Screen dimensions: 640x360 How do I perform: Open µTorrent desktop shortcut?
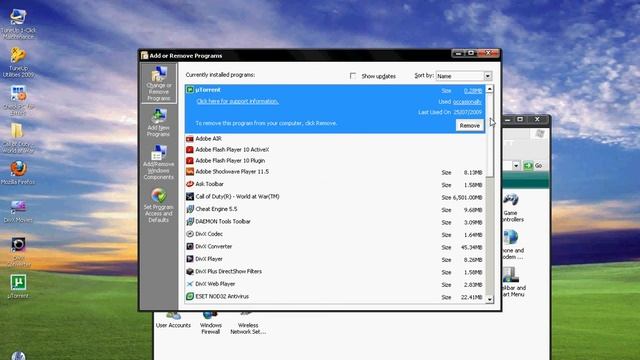pos(18,286)
